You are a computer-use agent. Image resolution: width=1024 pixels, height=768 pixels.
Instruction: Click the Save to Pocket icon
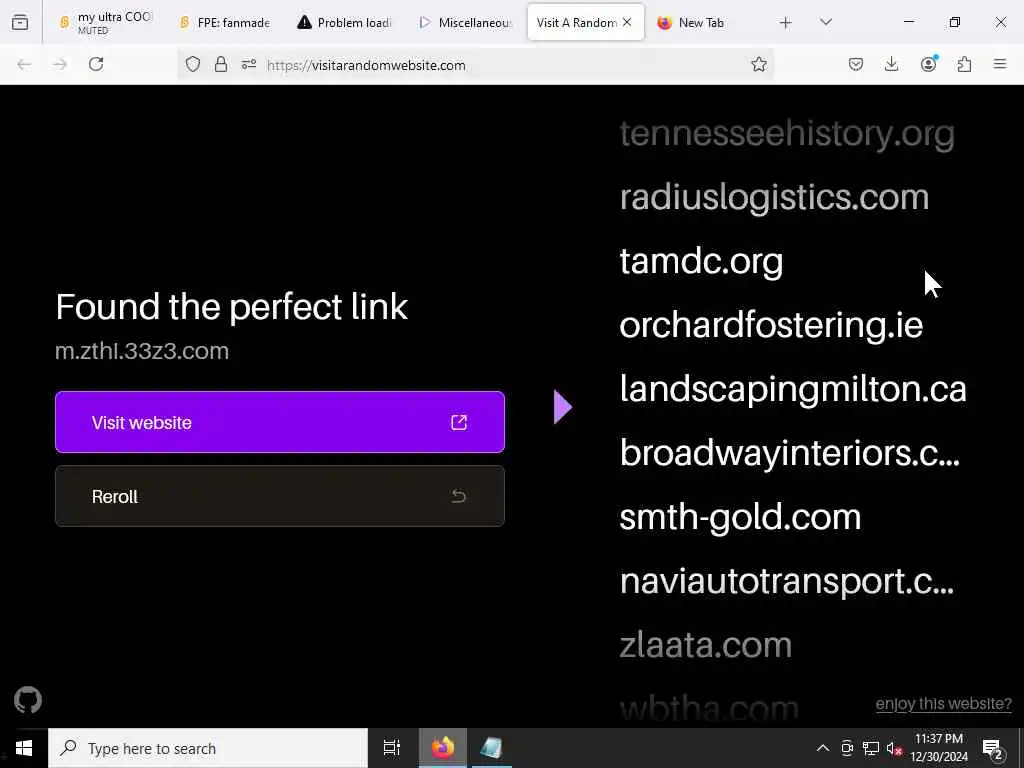click(856, 64)
